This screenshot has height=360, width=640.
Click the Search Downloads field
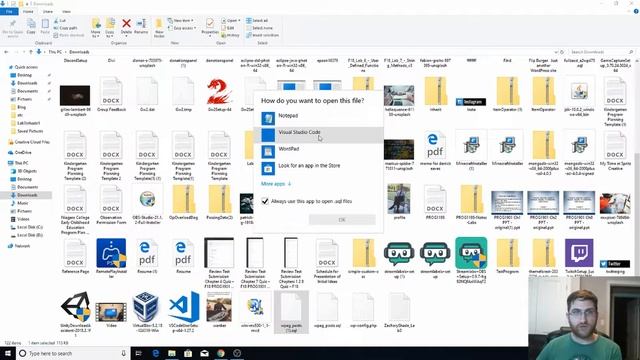(600, 52)
